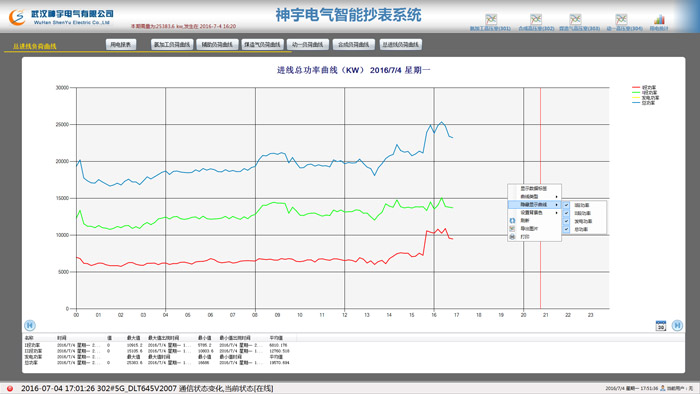
Task: Click the next-day arrow at chart bottom-right
Action: coord(677,325)
